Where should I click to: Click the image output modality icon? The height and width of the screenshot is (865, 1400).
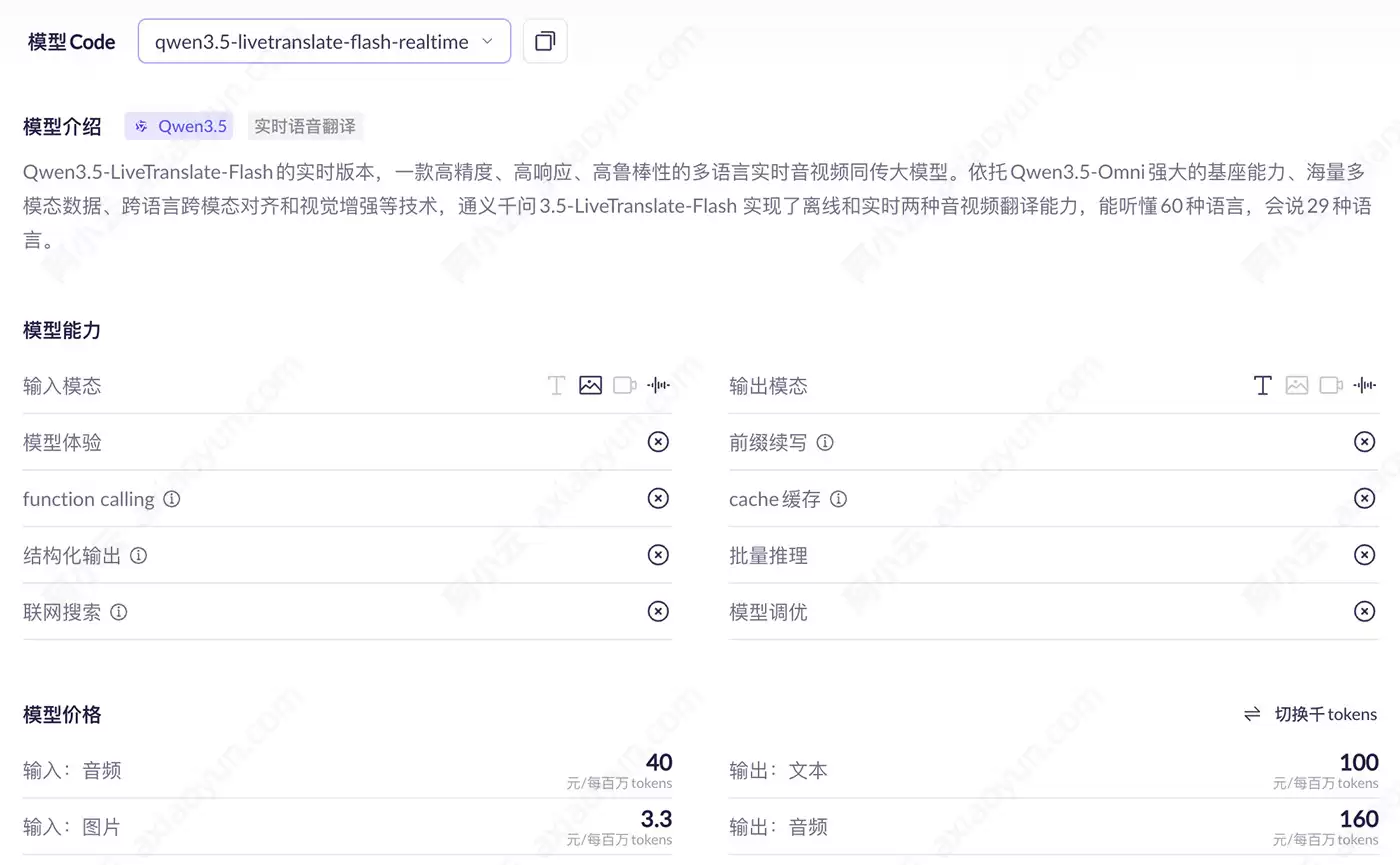[x=1297, y=385]
